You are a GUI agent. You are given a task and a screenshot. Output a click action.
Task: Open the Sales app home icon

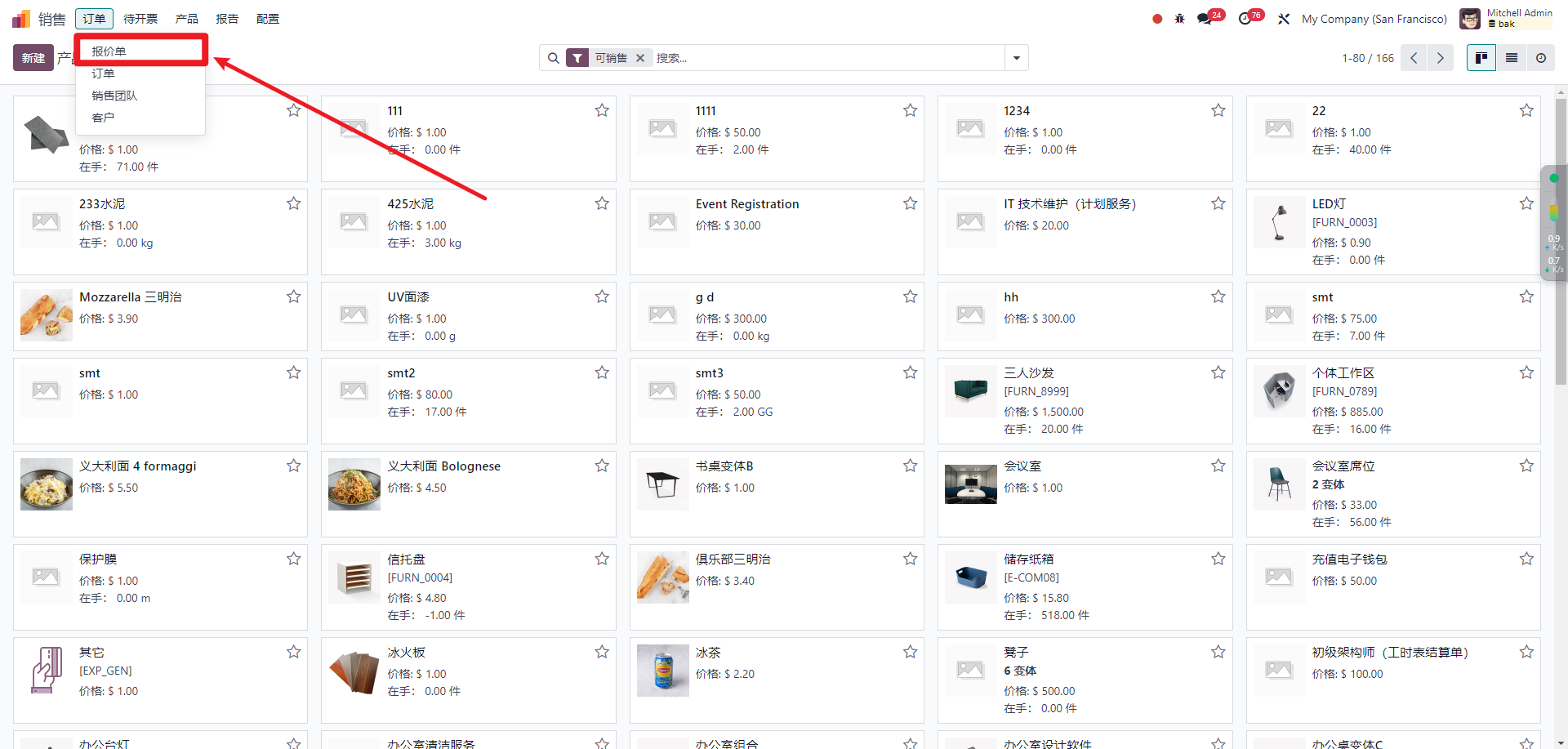(21, 19)
